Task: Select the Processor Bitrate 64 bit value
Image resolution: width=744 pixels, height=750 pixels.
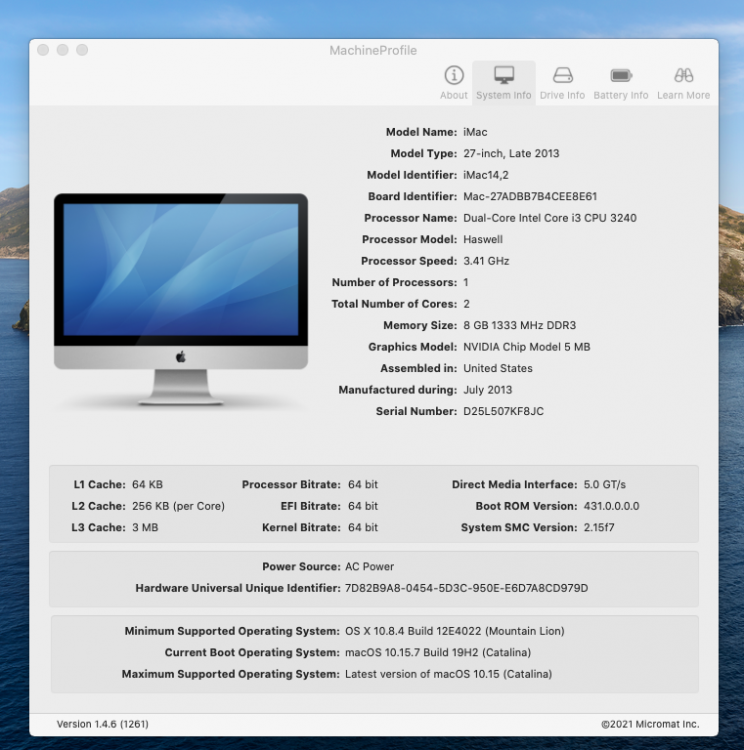Action: coord(363,485)
